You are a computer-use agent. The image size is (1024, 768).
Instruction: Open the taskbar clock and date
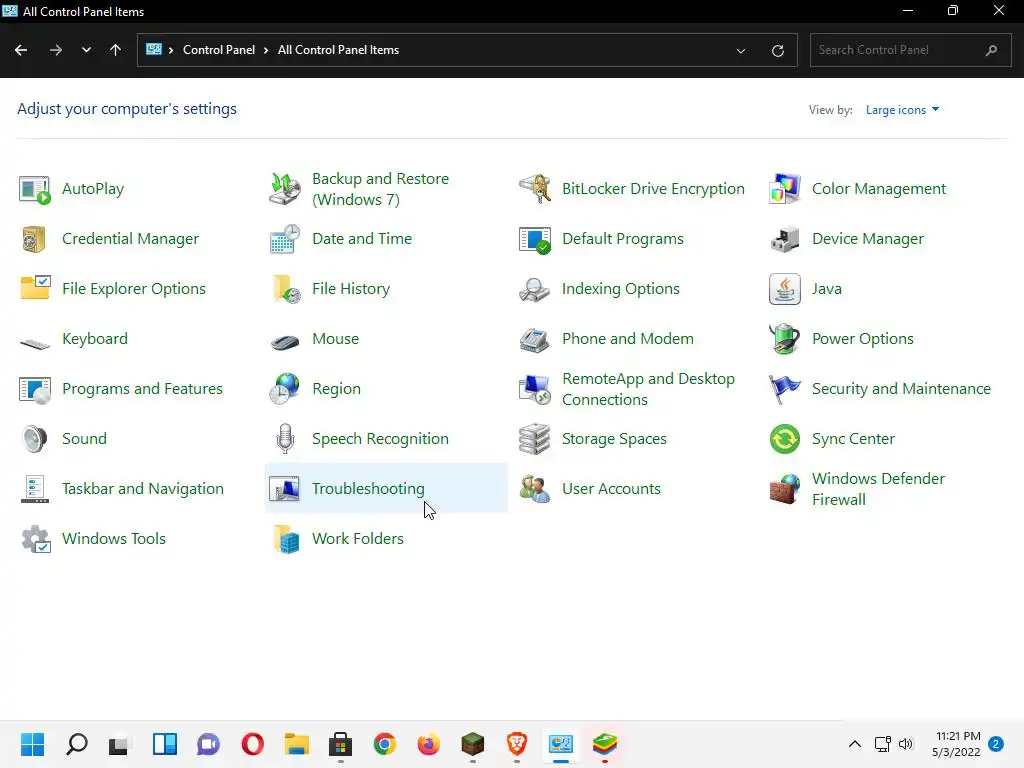point(957,744)
